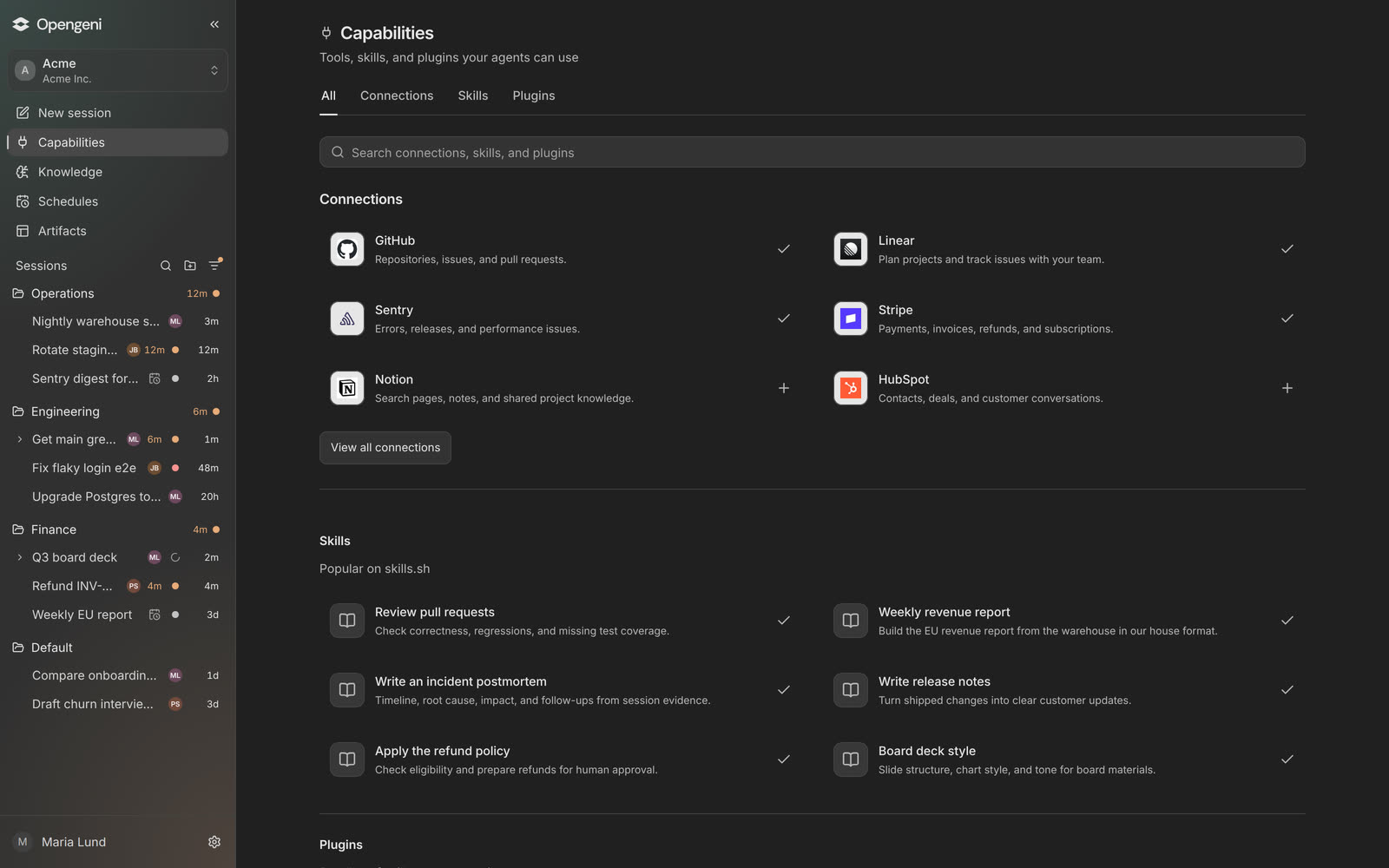Click the Sentry connection icon

347,319
